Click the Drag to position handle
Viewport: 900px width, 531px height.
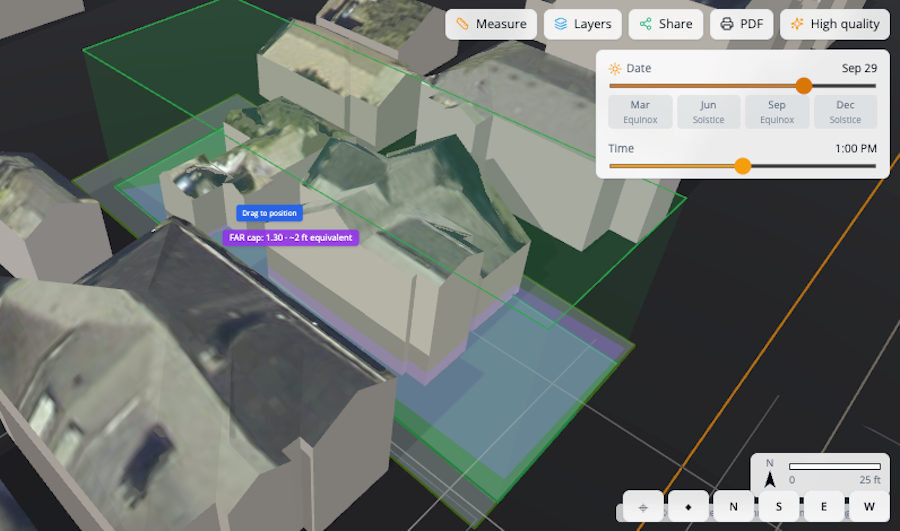(x=269, y=213)
